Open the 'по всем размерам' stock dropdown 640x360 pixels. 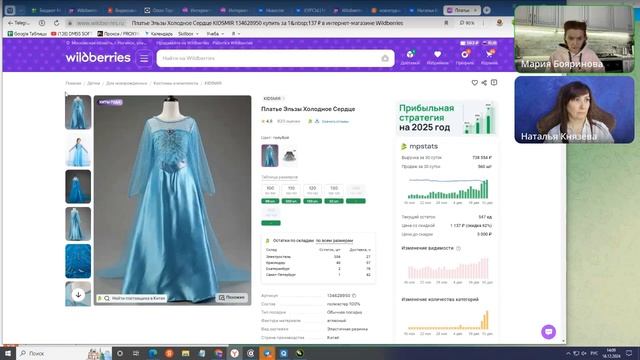pos(334,241)
